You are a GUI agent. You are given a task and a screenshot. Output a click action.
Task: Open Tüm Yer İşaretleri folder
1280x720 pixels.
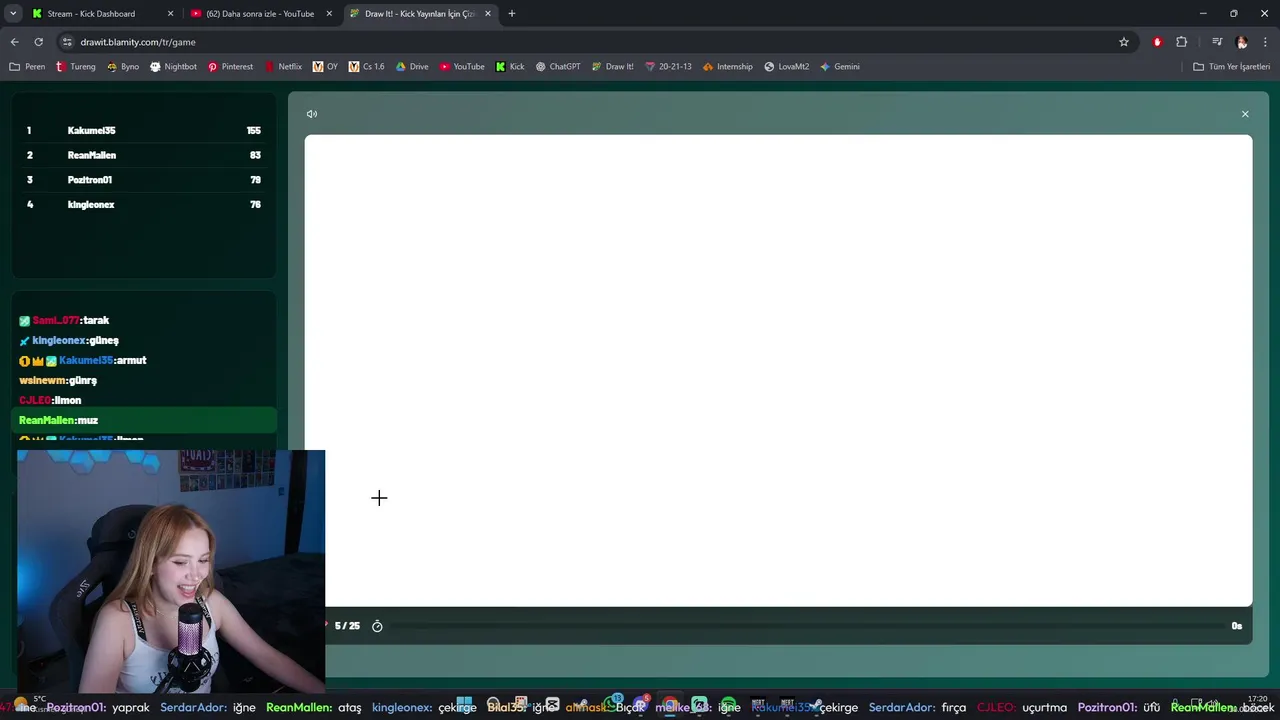click(x=1232, y=67)
